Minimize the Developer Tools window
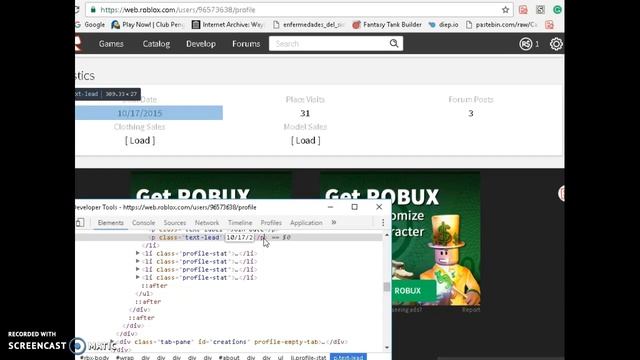The width and height of the screenshot is (640, 360). tap(330, 207)
